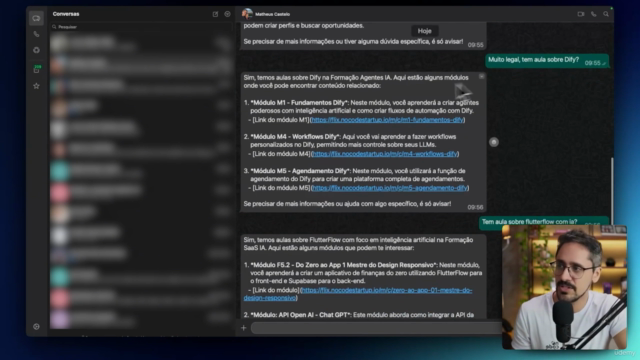This screenshot has width=640, height=360.
Task: Click the Hoje date label
Action: pyautogui.click(x=424, y=31)
